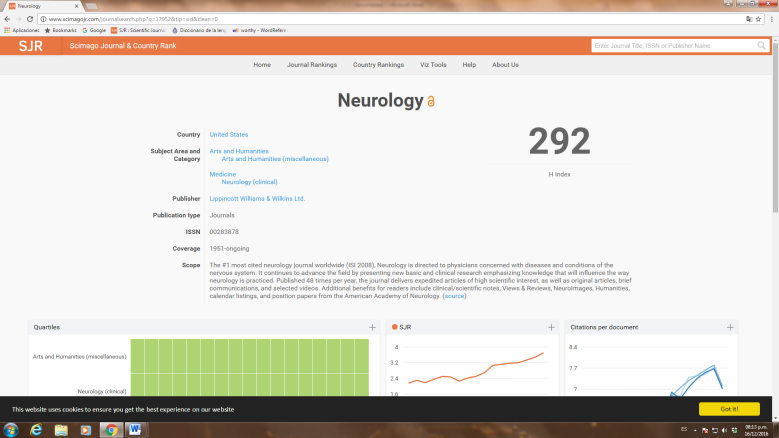
Task: Open Internet Explorer from the taskbar
Action: (37, 429)
